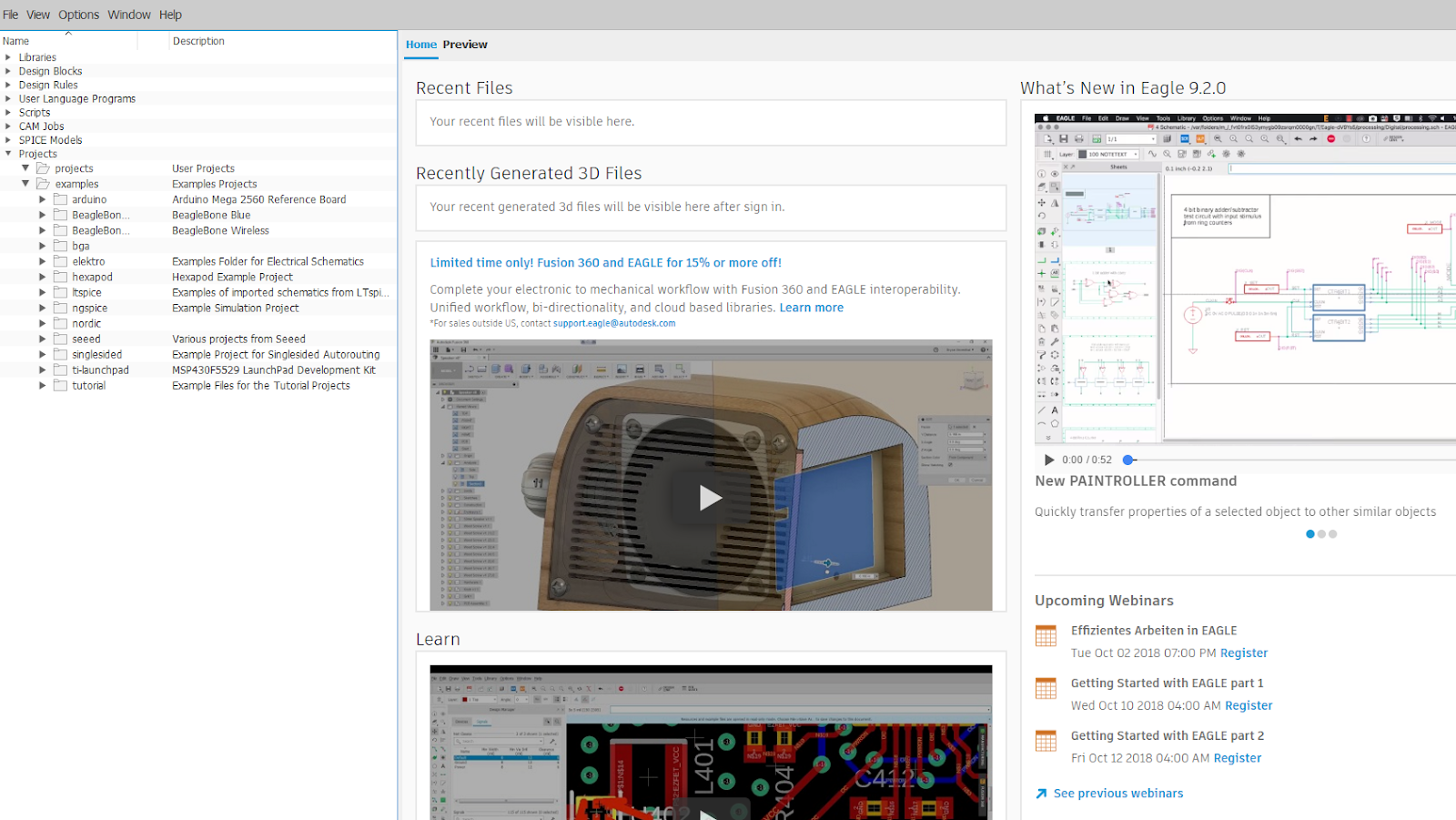This screenshot has width=1456, height=820.
Task: Click the folder icon next to examples
Action: pyautogui.click(x=43, y=184)
